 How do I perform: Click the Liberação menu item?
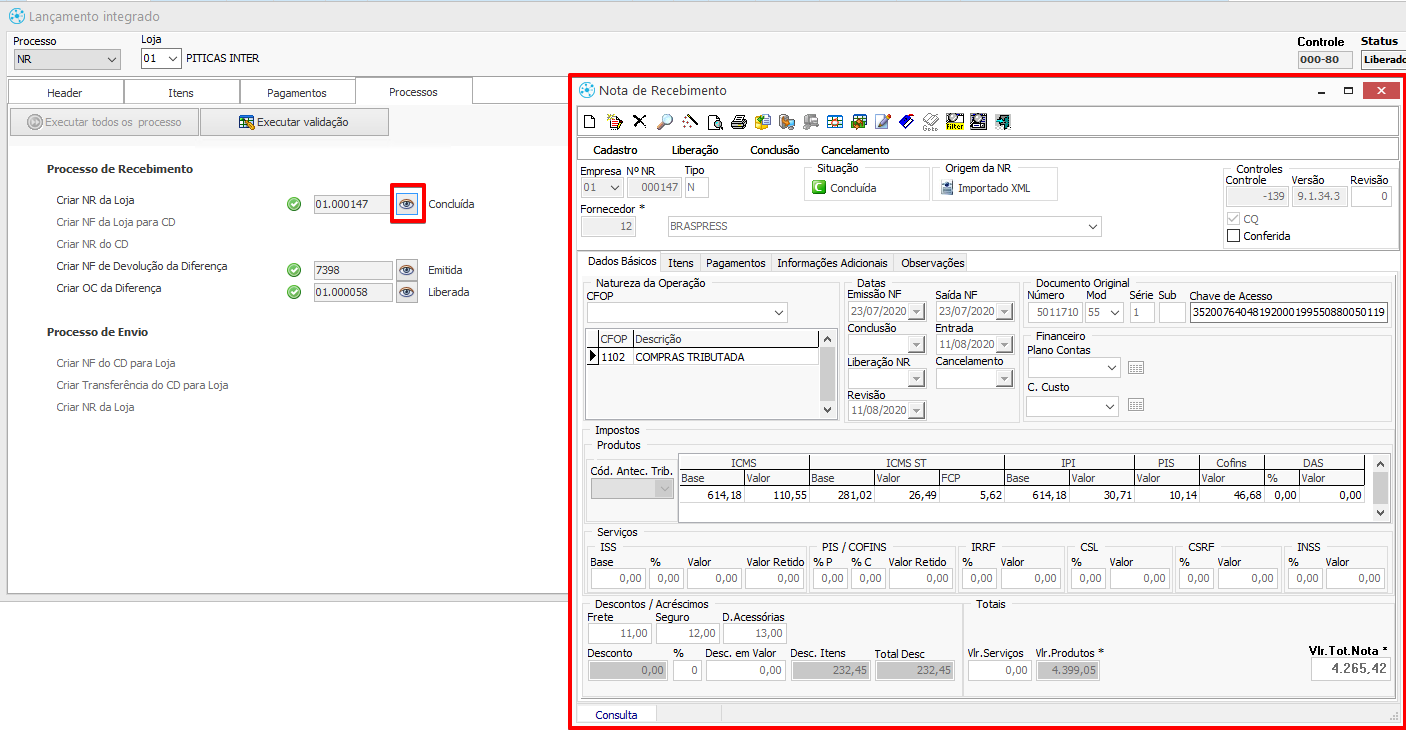coord(694,150)
